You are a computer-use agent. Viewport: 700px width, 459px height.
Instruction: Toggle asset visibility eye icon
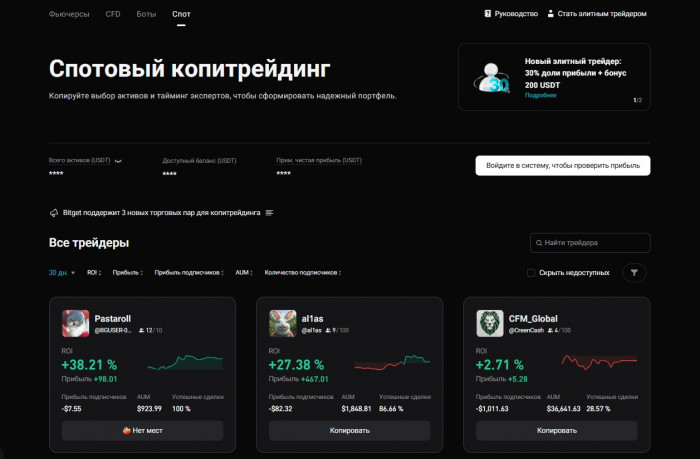pos(118,161)
